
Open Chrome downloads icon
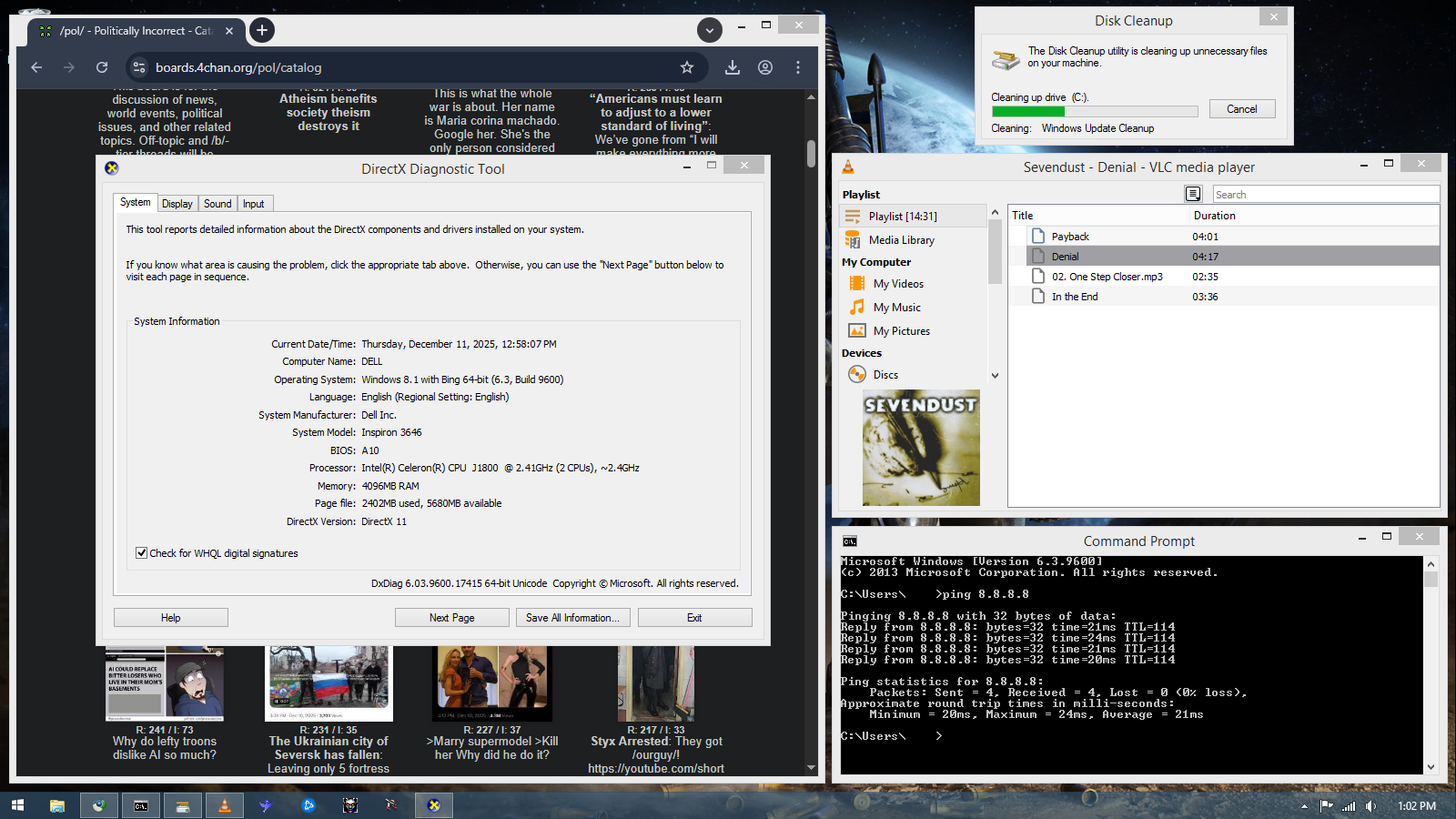[x=732, y=67]
